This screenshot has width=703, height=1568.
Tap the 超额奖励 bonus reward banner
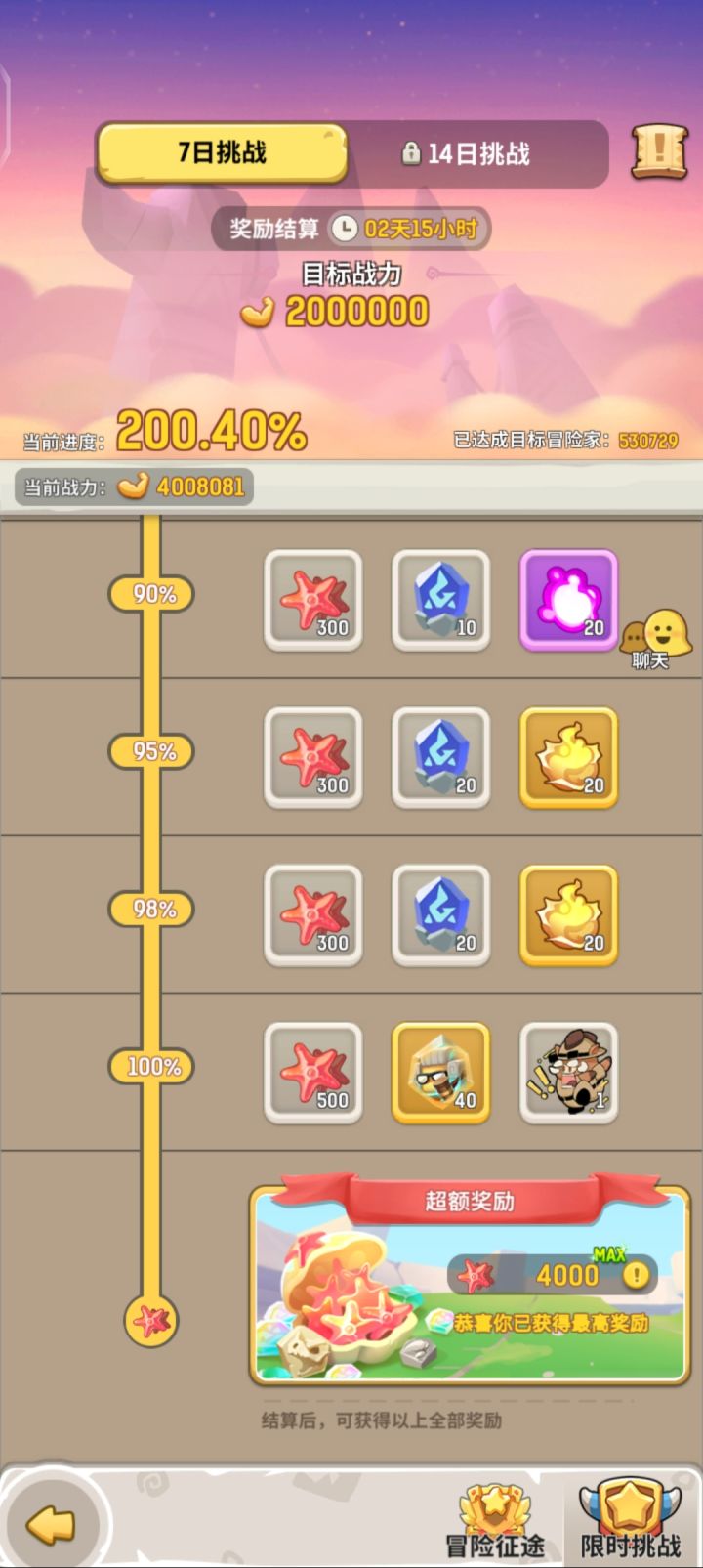pyautogui.click(x=470, y=1283)
